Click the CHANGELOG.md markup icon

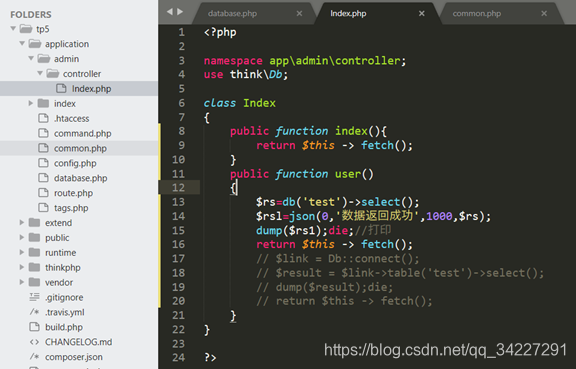click(35, 342)
